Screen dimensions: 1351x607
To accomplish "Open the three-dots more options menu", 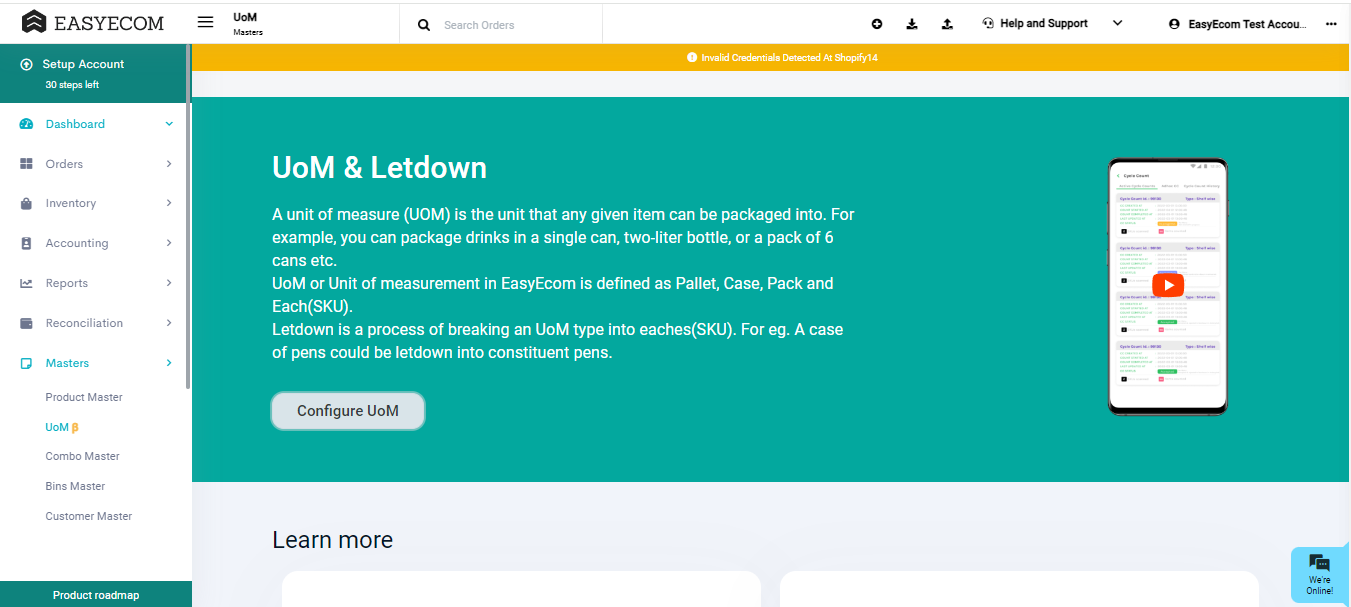I will (x=1331, y=24).
